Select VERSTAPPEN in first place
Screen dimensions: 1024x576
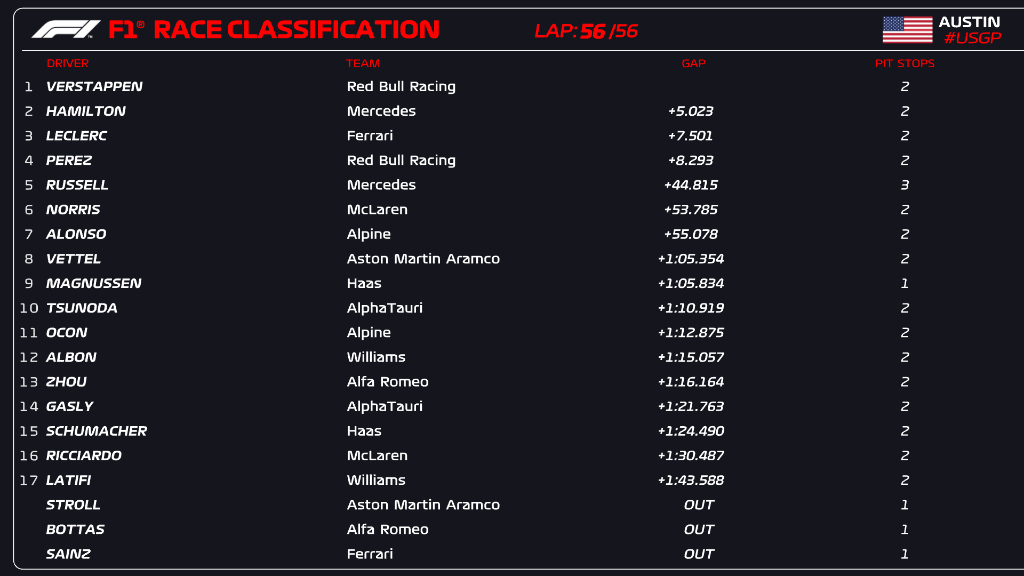97,86
